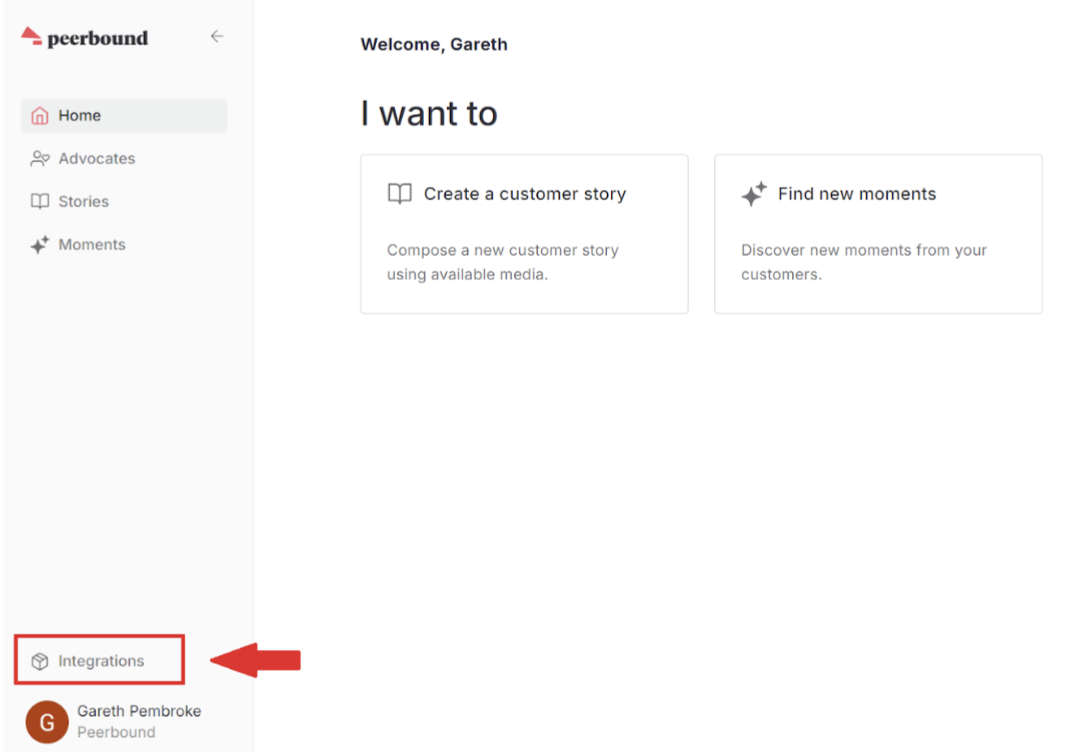The height and width of the screenshot is (752, 1070).
Task: Collapse the sidebar with the back arrow
Action: tap(217, 36)
